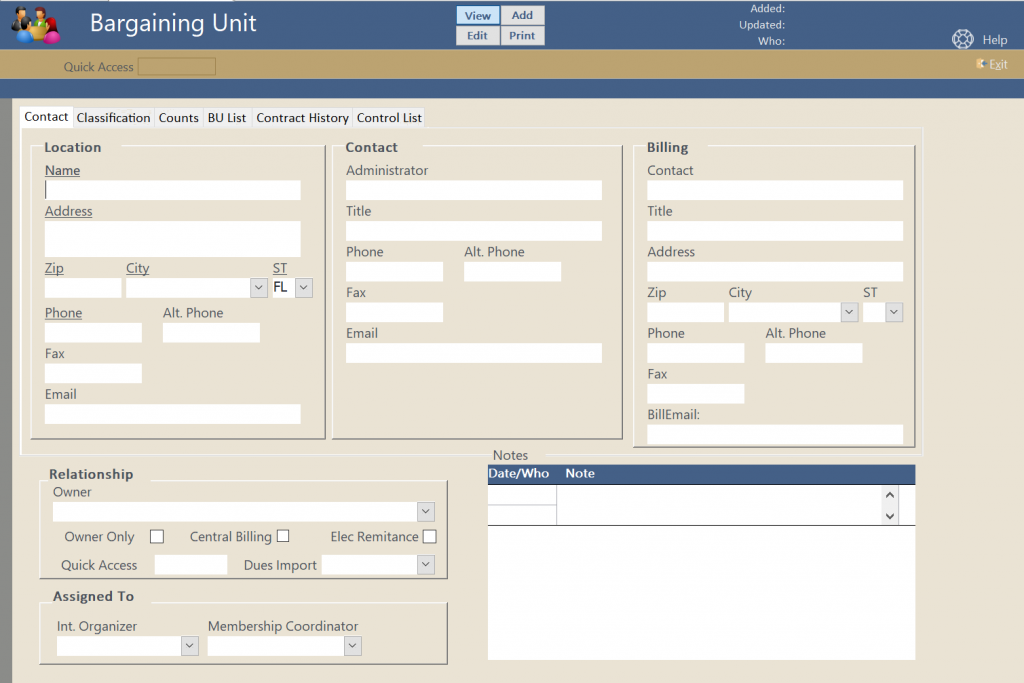The width and height of the screenshot is (1024, 683).
Task: Open the Membership Coordinator dropdown
Action: click(x=352, y=646)
